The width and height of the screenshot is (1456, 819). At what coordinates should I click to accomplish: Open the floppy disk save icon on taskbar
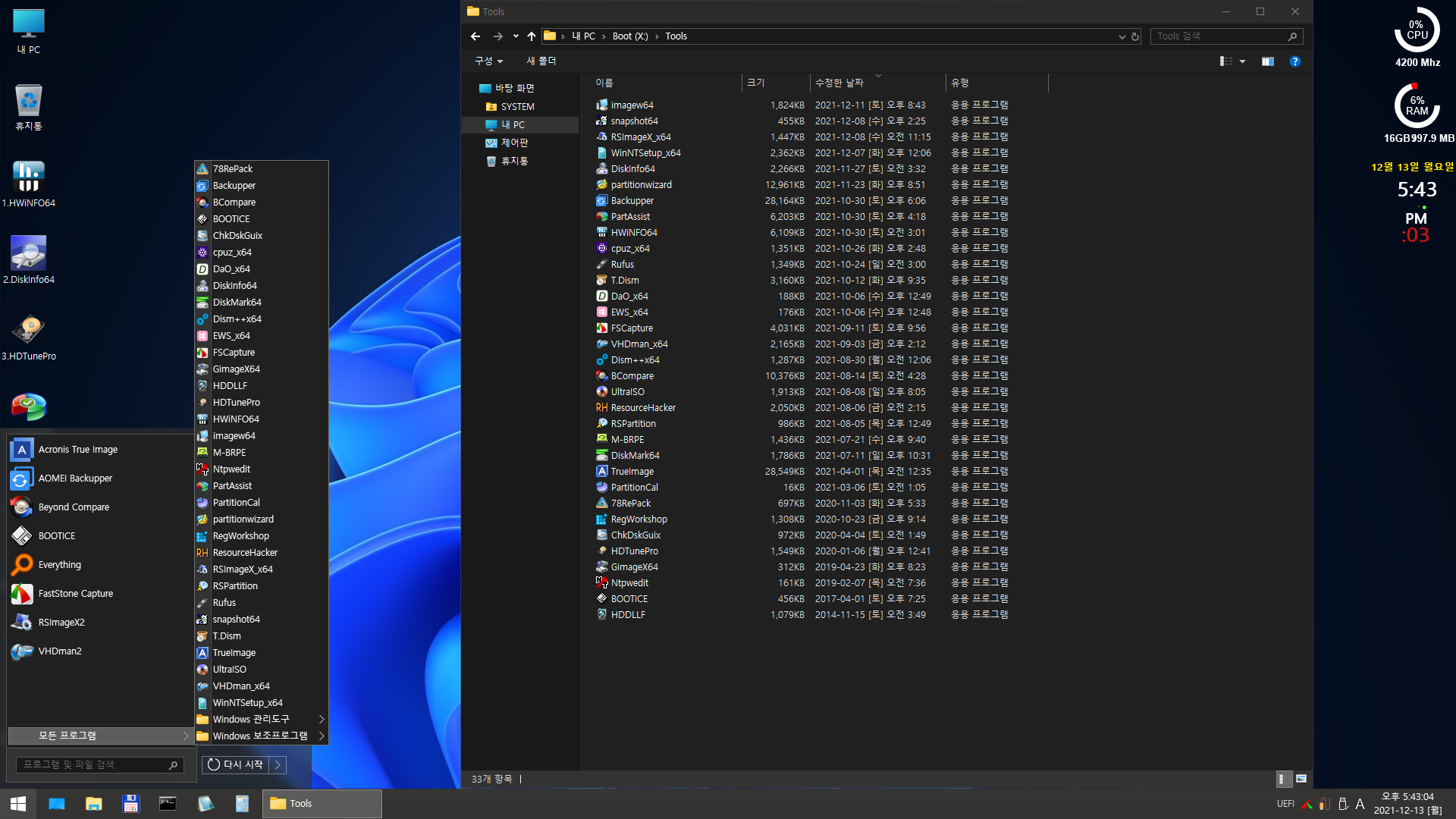click(x=130, y=804)
